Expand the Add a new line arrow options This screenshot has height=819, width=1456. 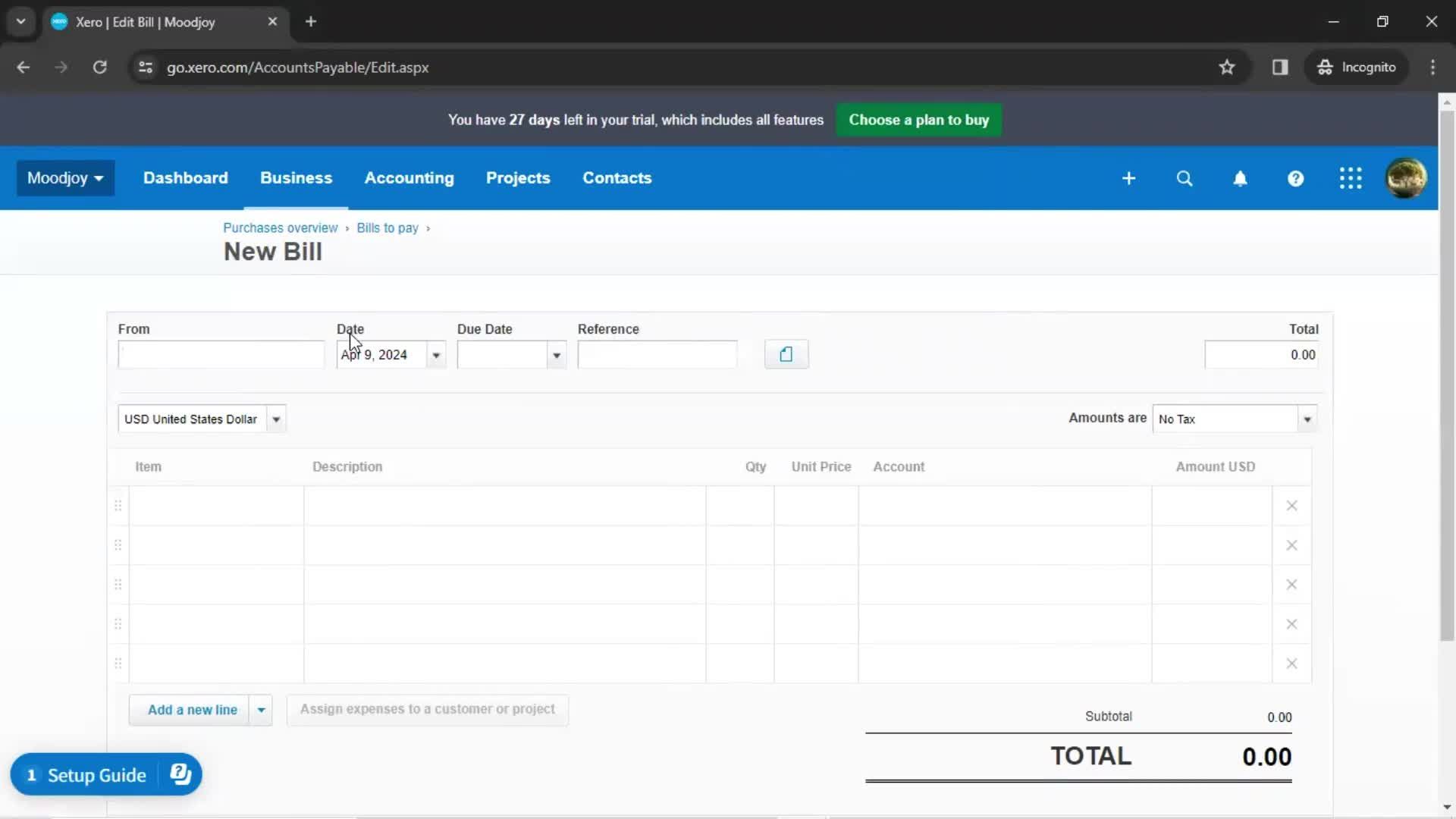[261, 711]
